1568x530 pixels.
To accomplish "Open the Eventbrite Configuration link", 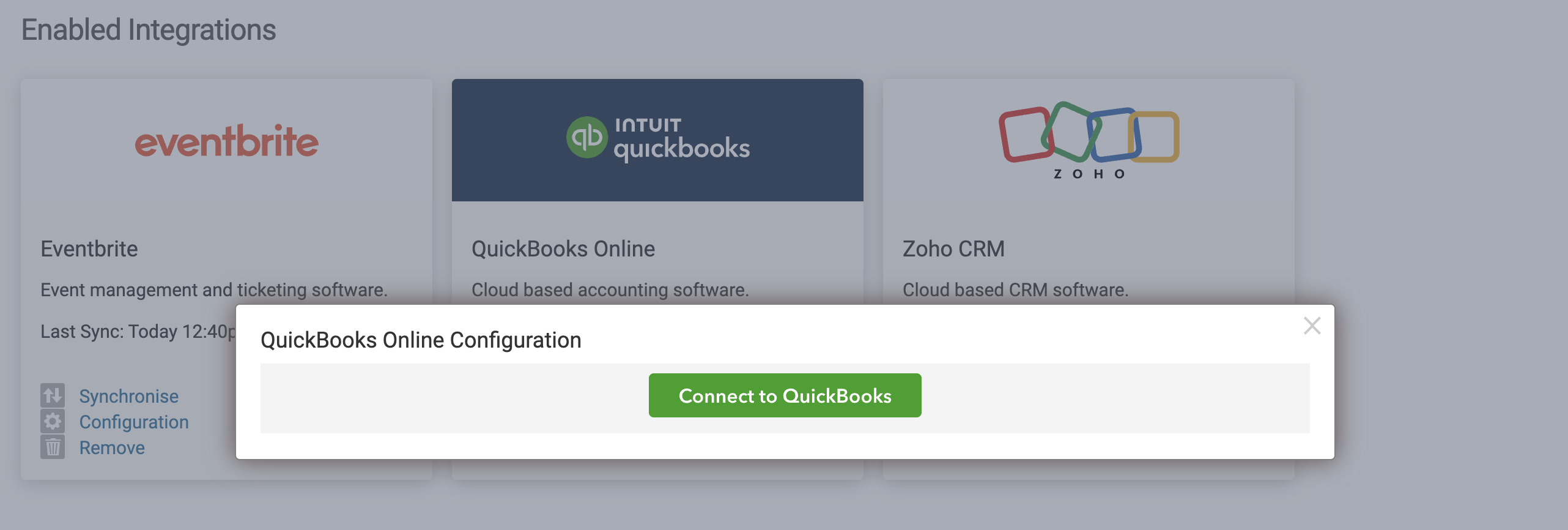I will [134, 422].
